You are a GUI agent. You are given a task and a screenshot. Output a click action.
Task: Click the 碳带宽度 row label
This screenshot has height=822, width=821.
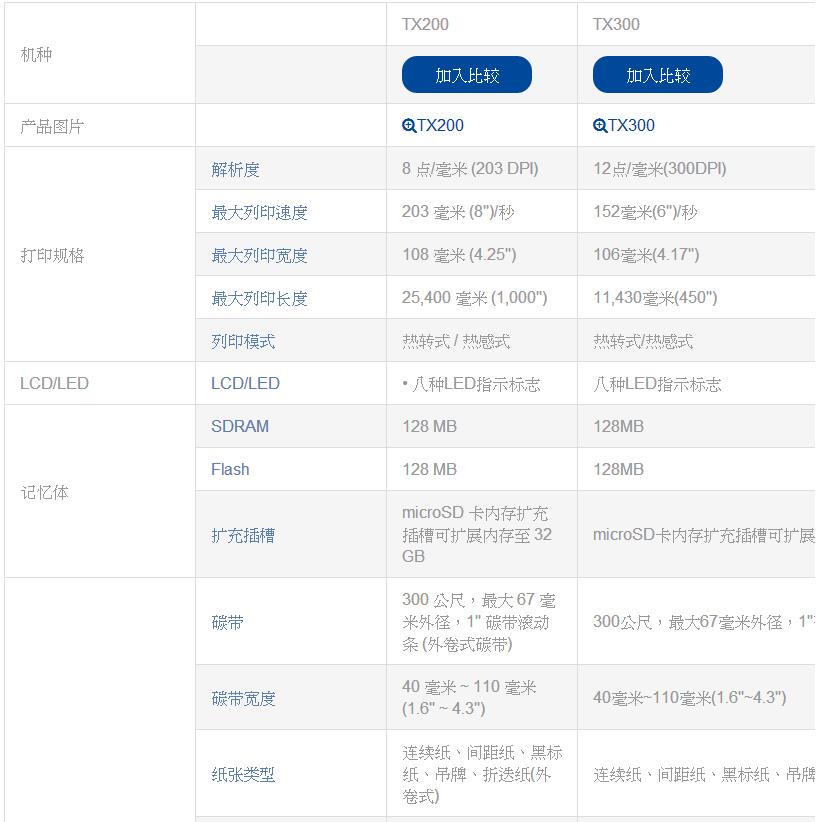(x=243, y=698)
